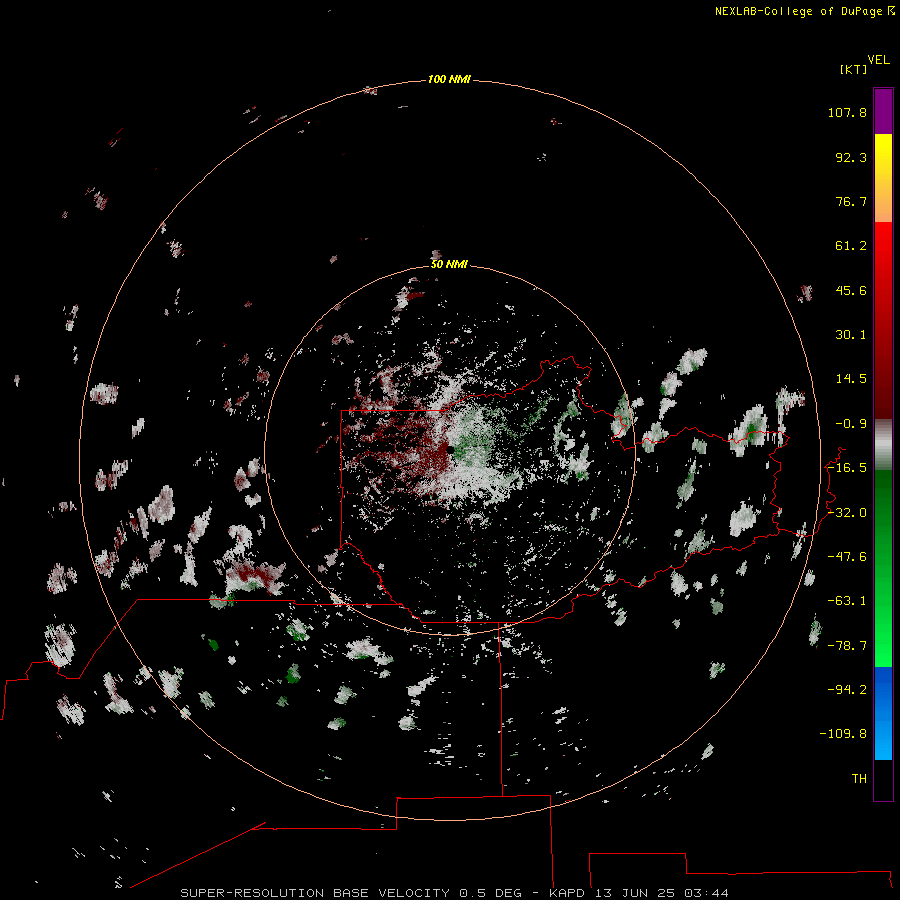This screenshot has height=900, width=900.
Task: Click the radar site center black dot
Action: (x=451, y=451)
